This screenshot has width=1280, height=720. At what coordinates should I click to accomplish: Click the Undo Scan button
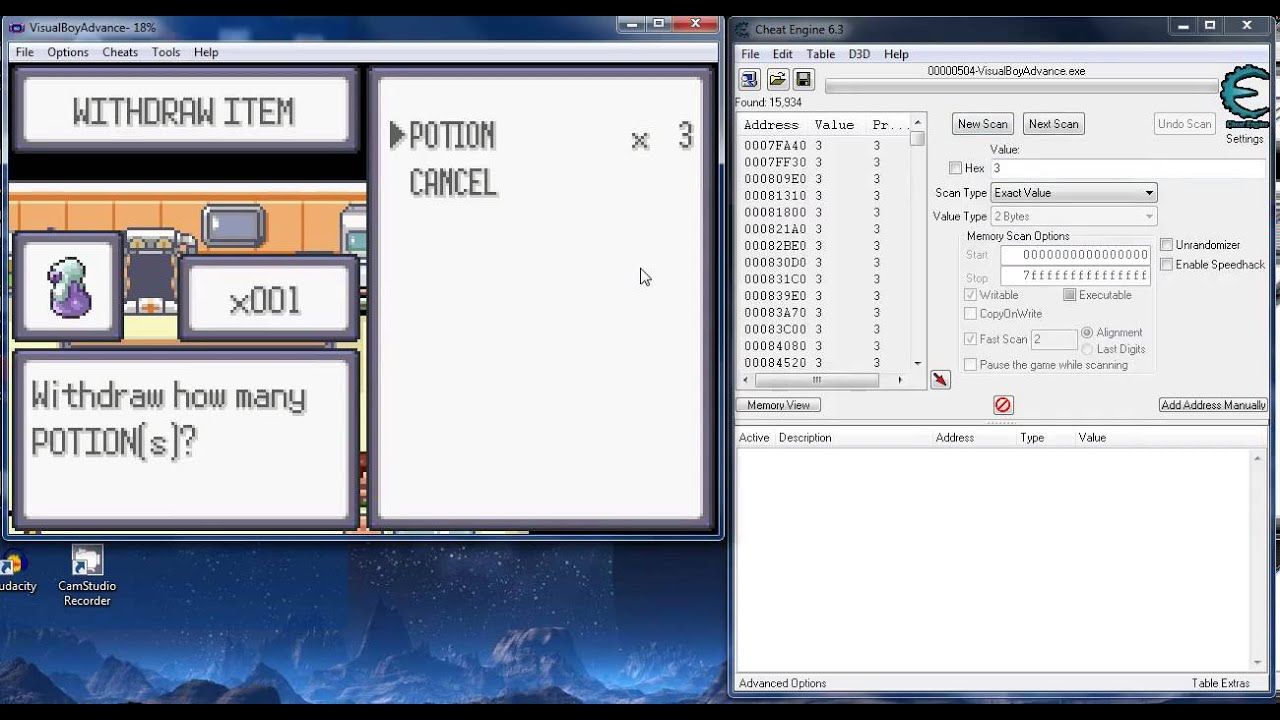[x=1185, y=124]
